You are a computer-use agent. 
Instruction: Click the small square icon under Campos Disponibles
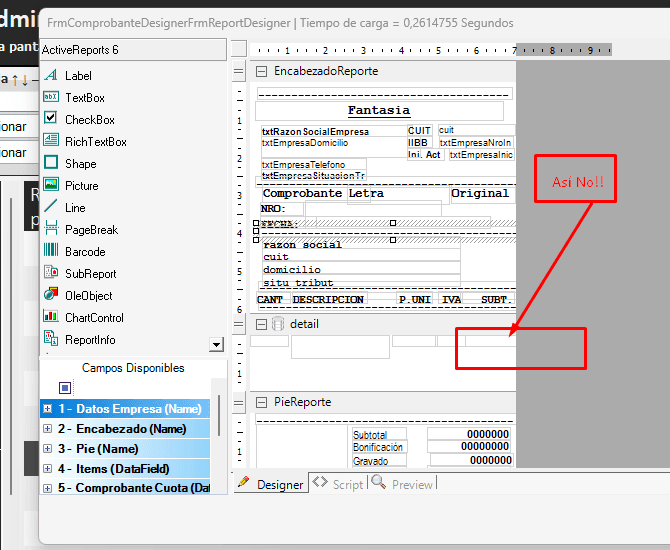pos(65,387)
